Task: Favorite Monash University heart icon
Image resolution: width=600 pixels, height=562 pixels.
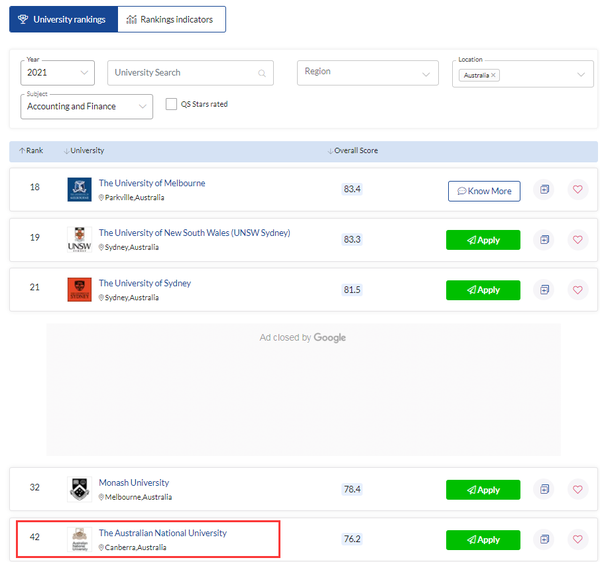Action: [x=577, y=489]
